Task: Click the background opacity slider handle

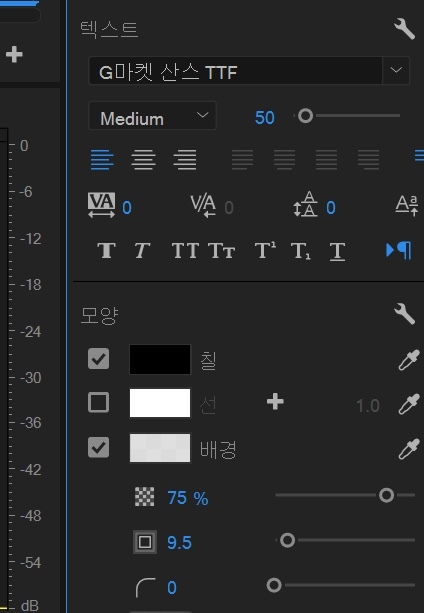Action: click(x=386, y=495)
